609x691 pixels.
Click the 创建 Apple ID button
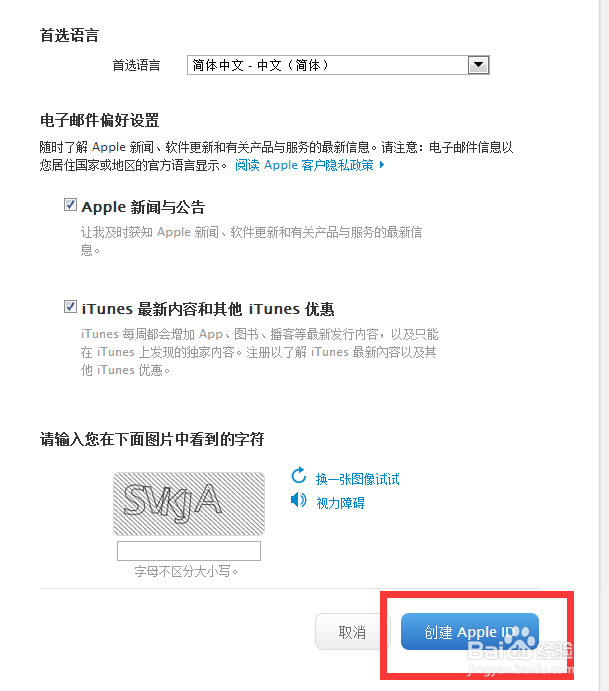(x=470, y=632)
